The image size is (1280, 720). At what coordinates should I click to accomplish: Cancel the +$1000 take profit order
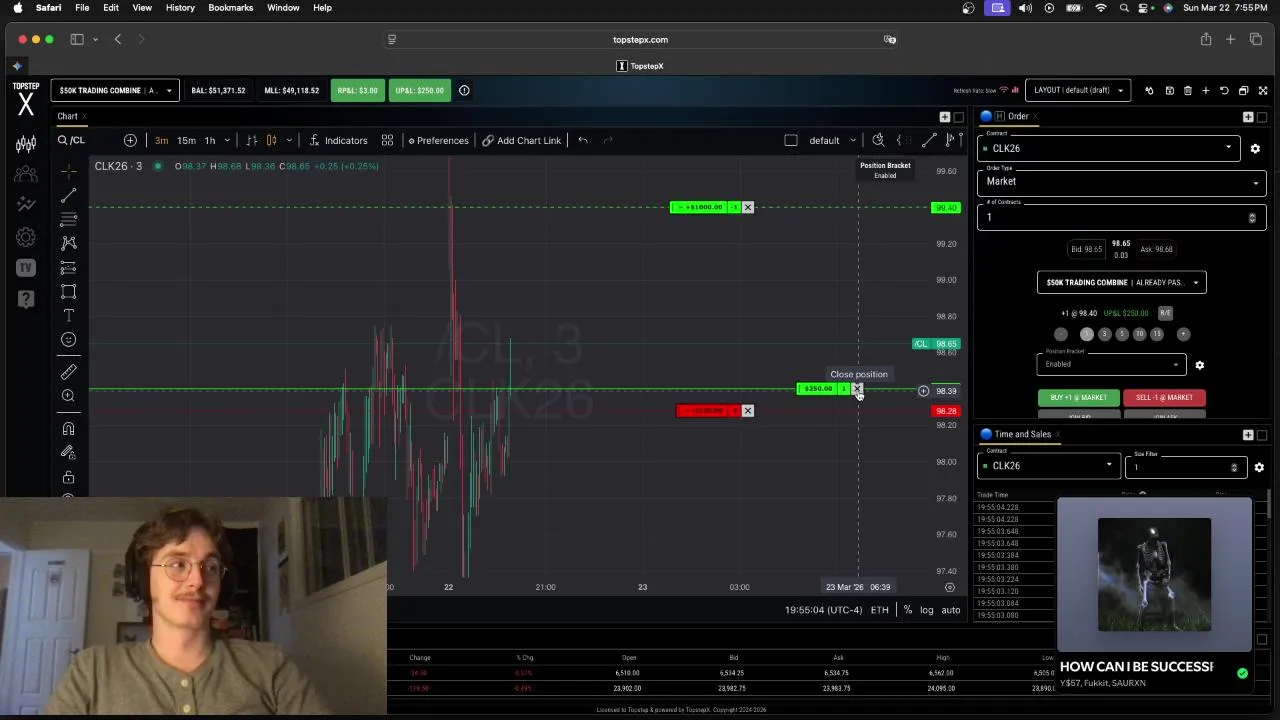pos(747,207)
